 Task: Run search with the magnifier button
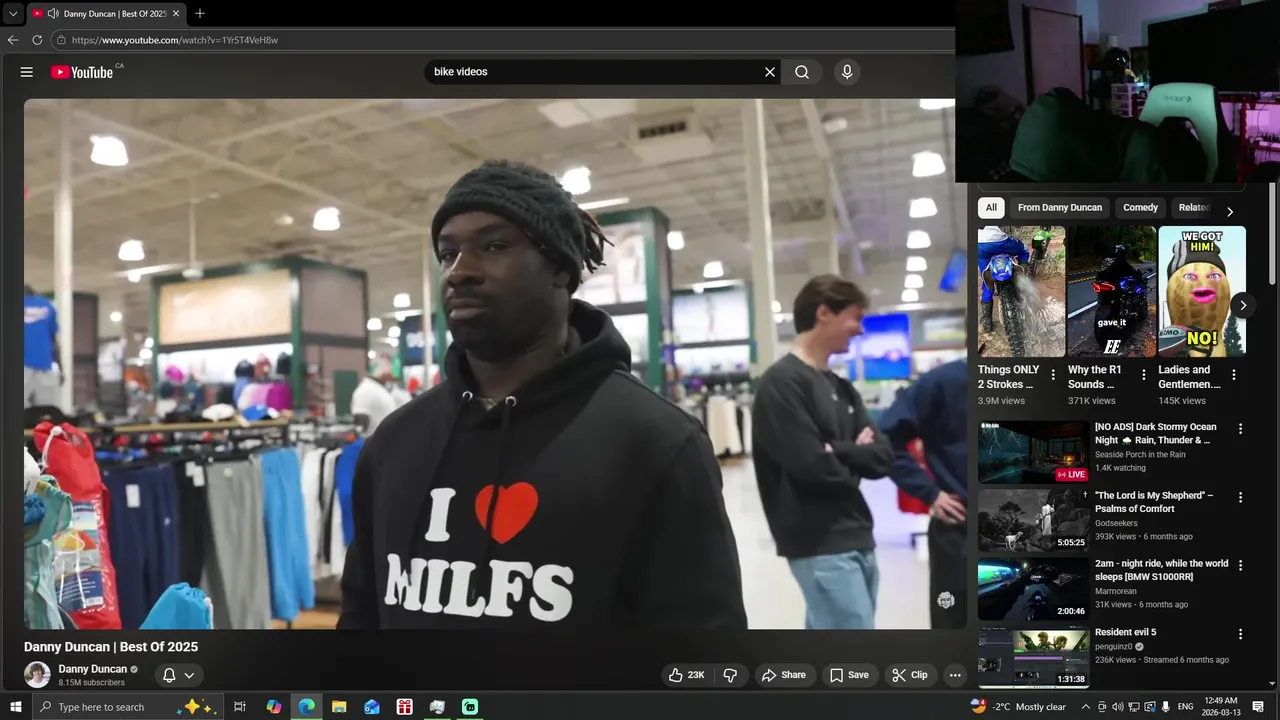tap(802, 72)
